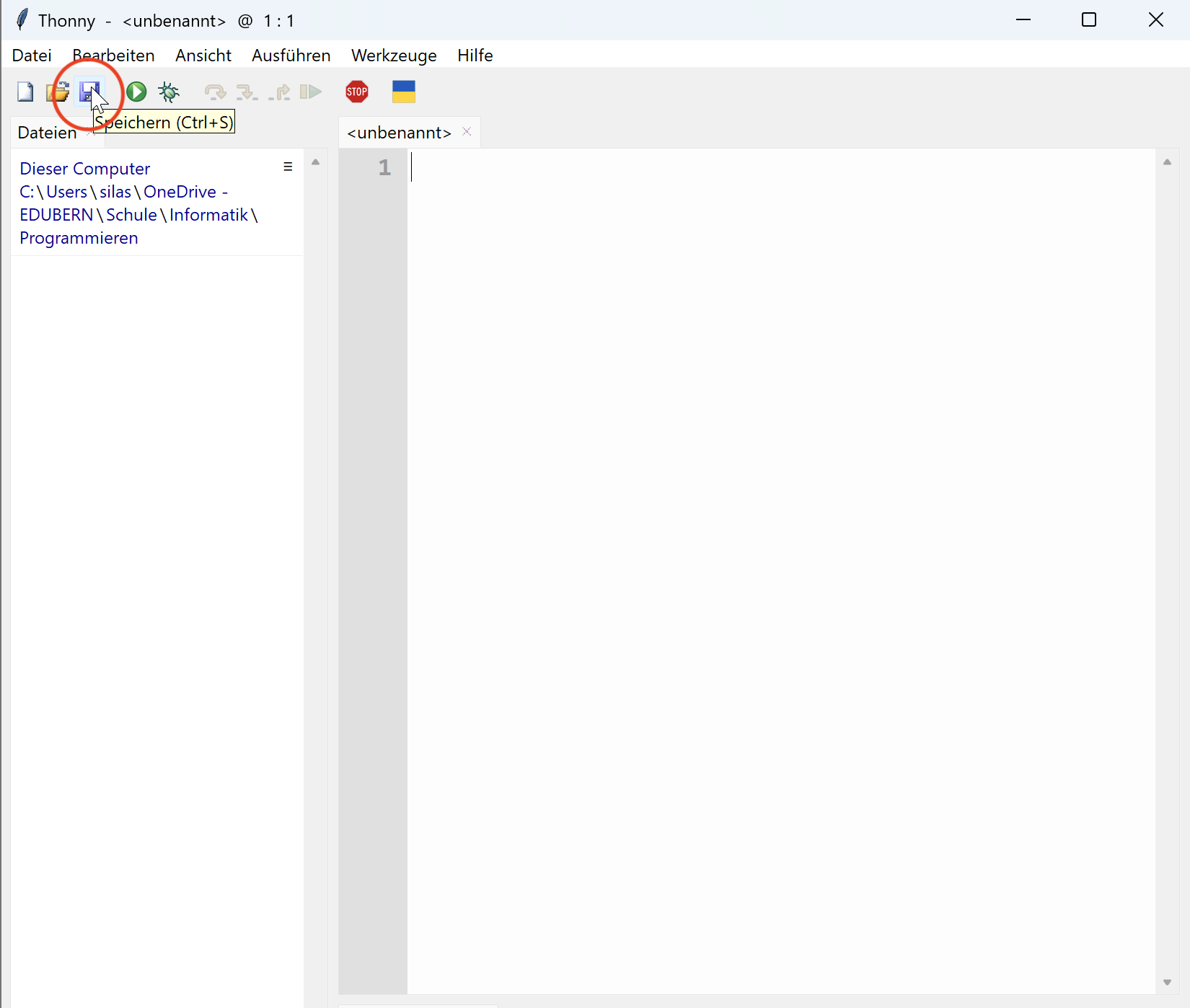Click the Step out debug icon
Screen dimensions: 1190x1008
tap(279, 92)
